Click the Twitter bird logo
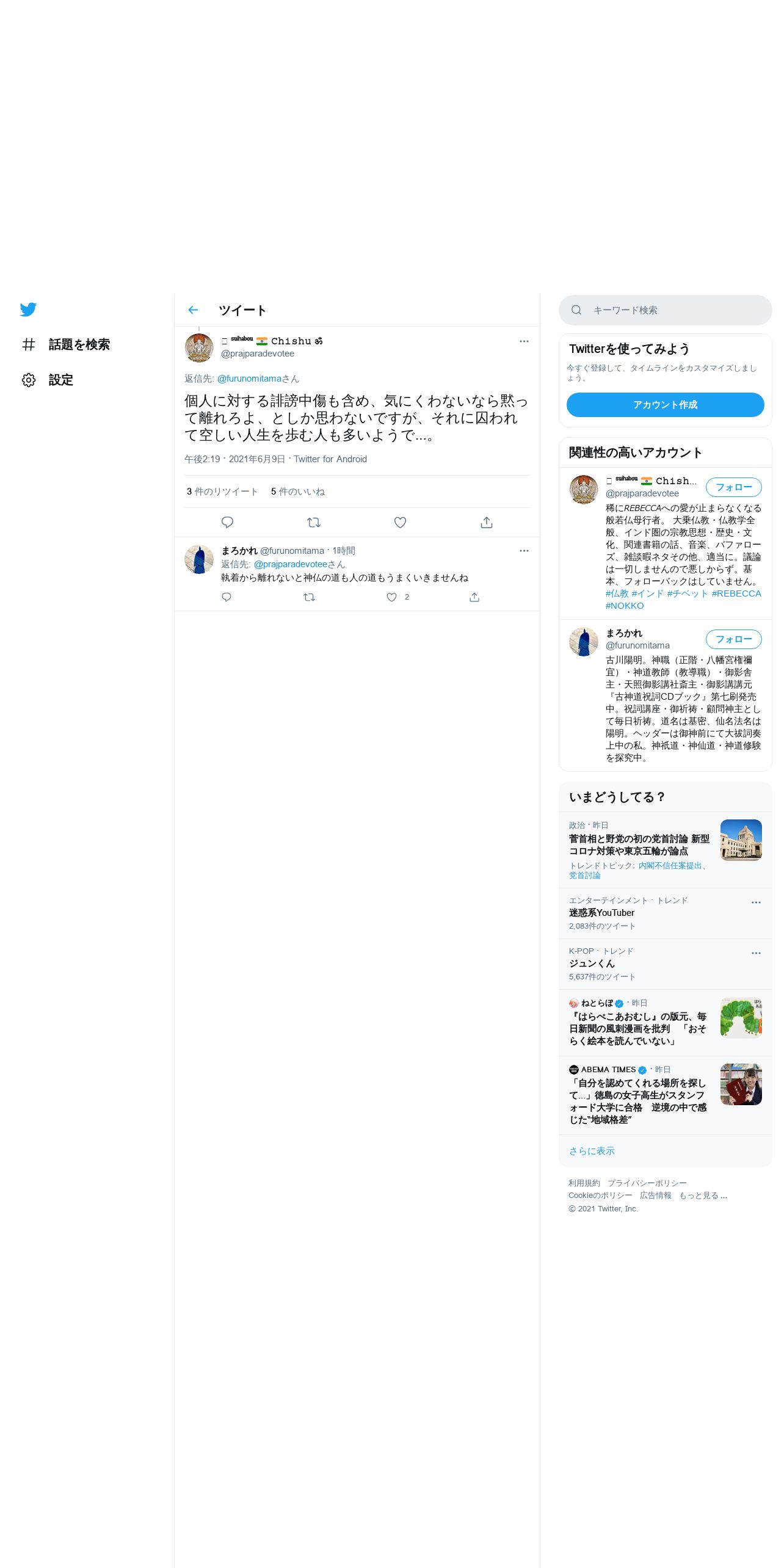The height and width of the screenshot is (1568, 784). (28, 310)
